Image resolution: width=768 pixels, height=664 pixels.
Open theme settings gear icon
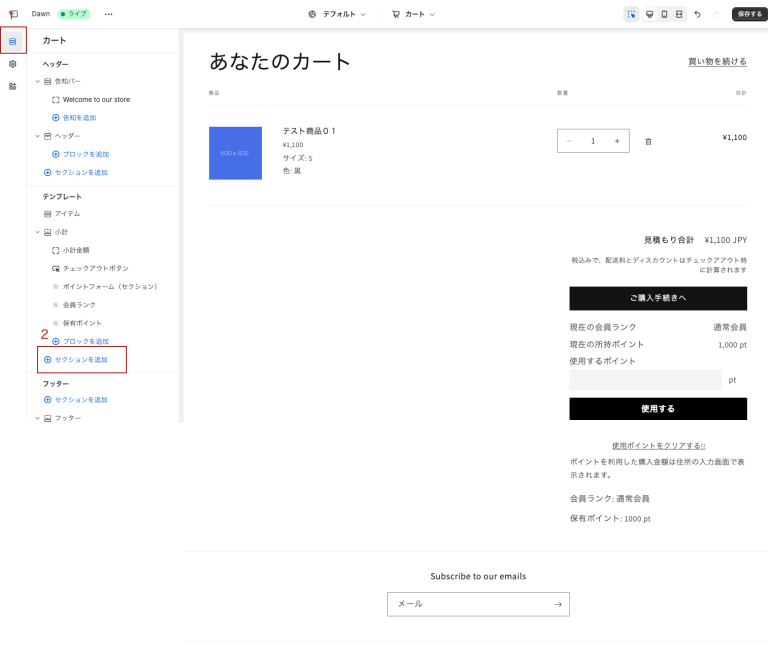point(13,64)
